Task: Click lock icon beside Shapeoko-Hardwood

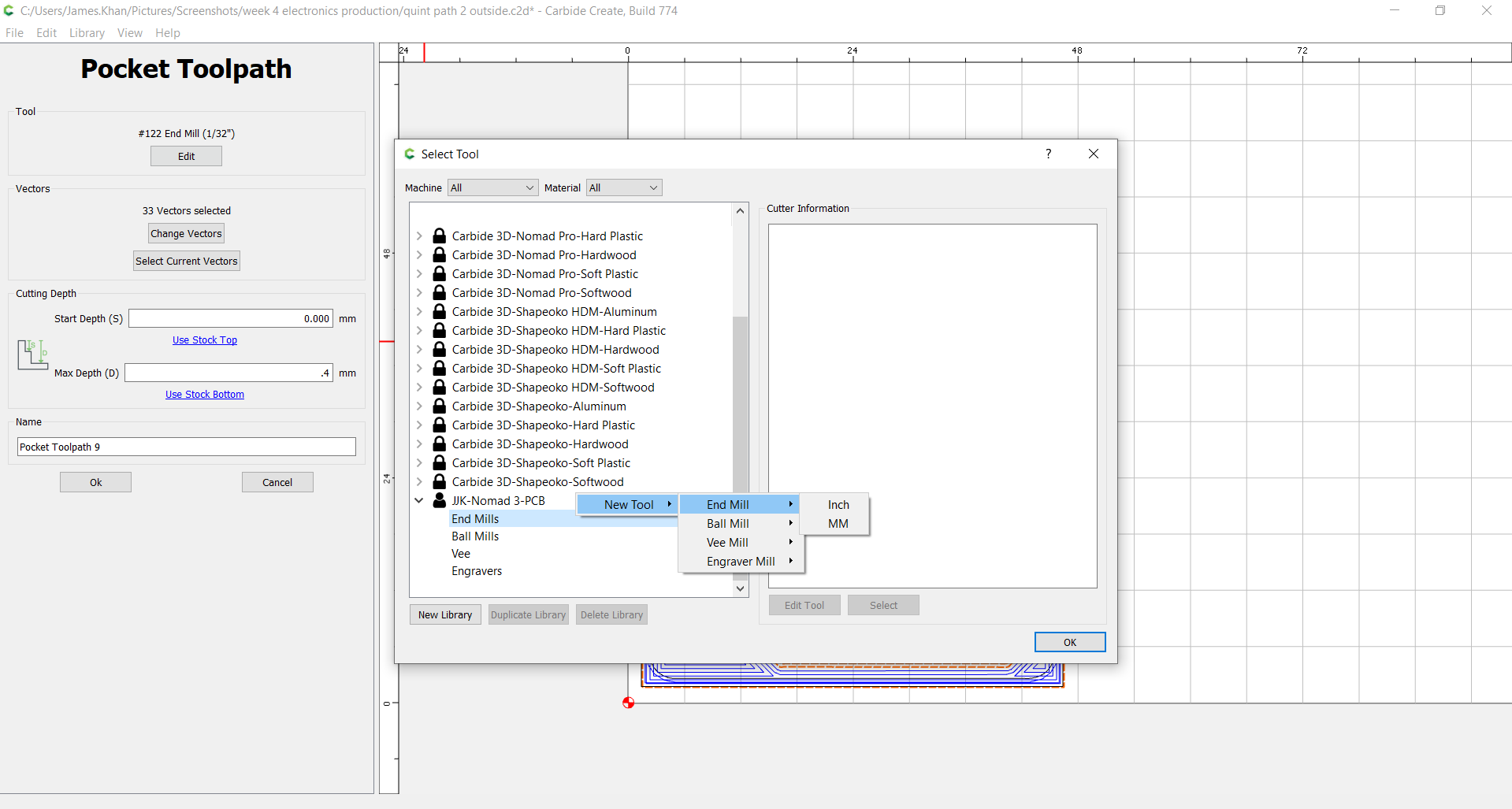Action: click(x=440, y=443)
